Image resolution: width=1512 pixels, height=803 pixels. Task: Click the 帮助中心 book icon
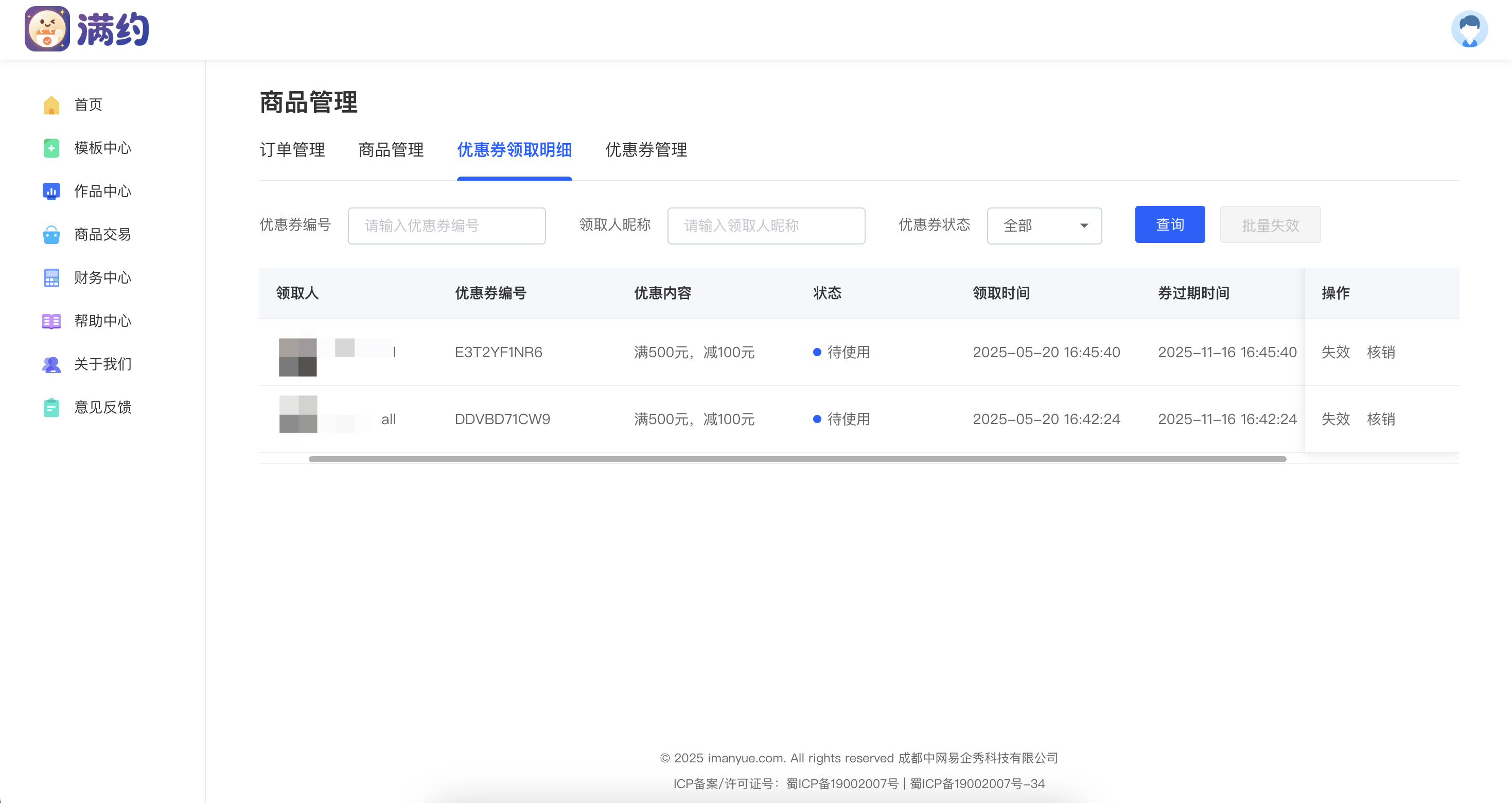pos(51,321)
